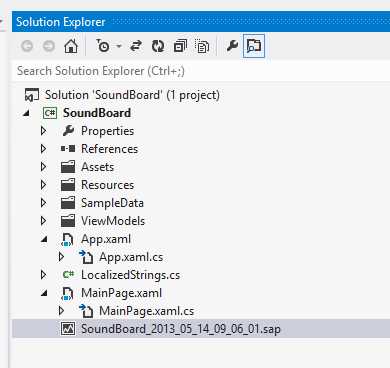
Task: Select the App.xaml.cs file
Action: click(131, 257)
